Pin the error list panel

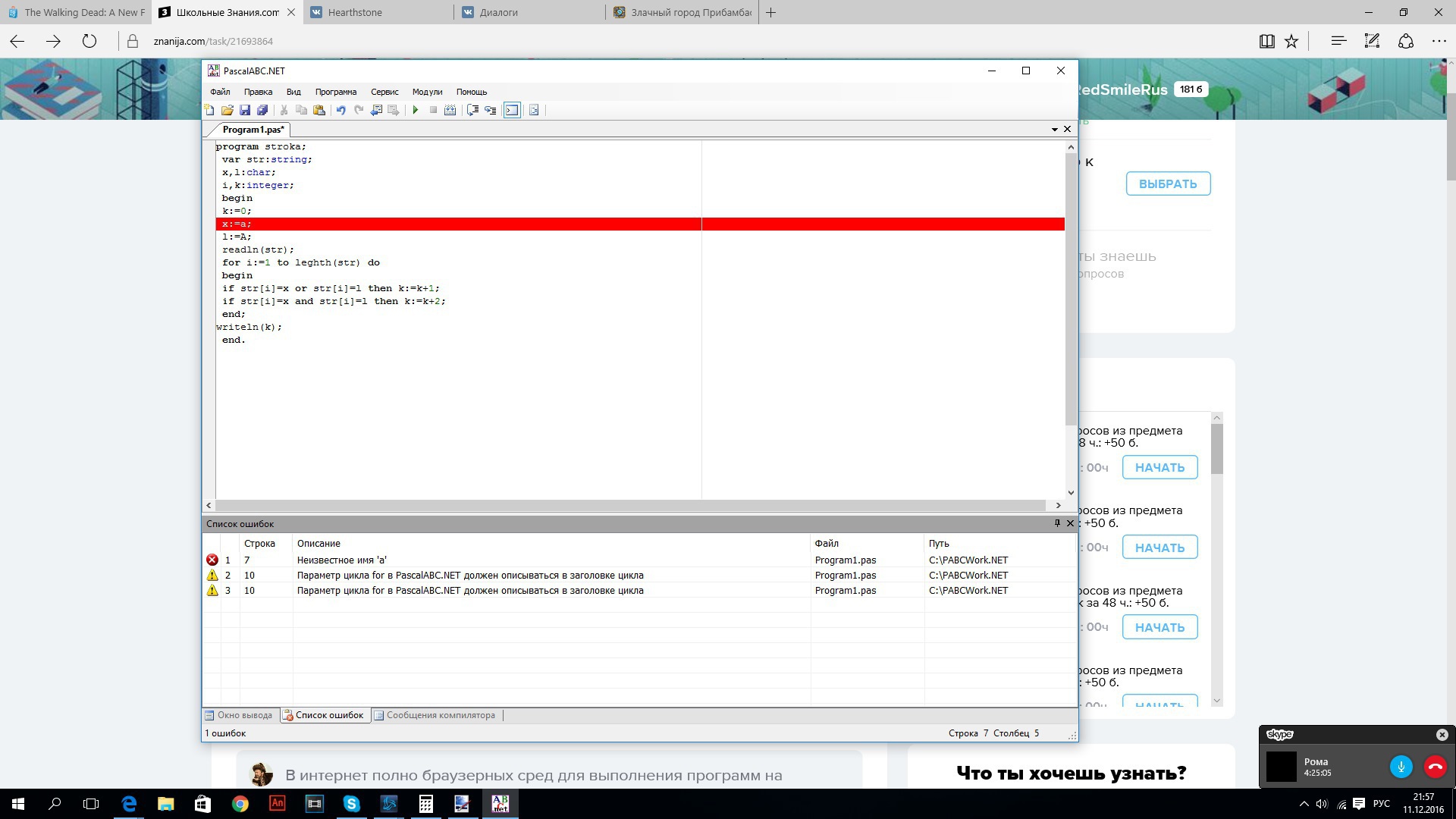click(x=1057, y=523)
